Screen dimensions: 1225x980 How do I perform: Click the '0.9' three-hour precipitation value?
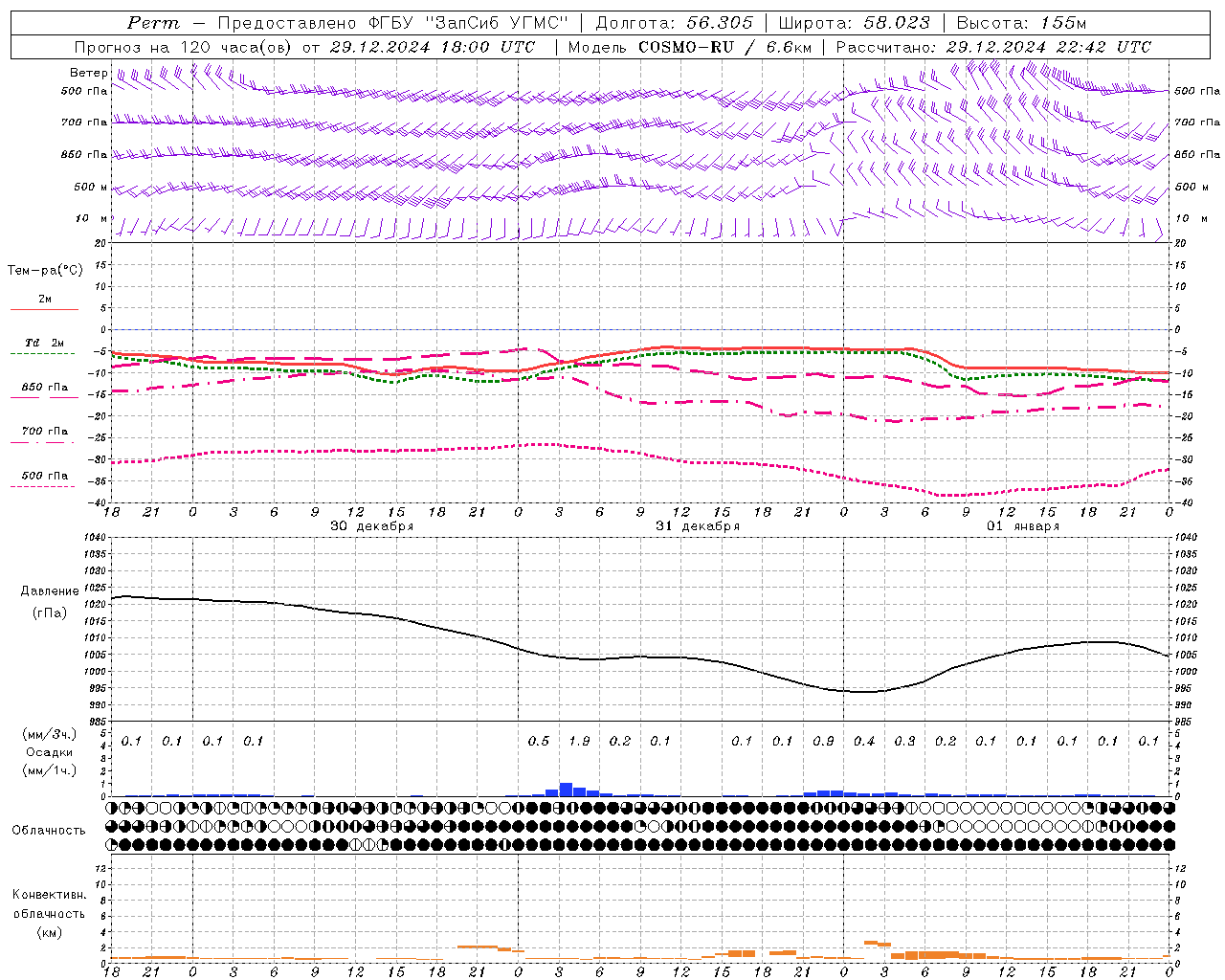823,742
